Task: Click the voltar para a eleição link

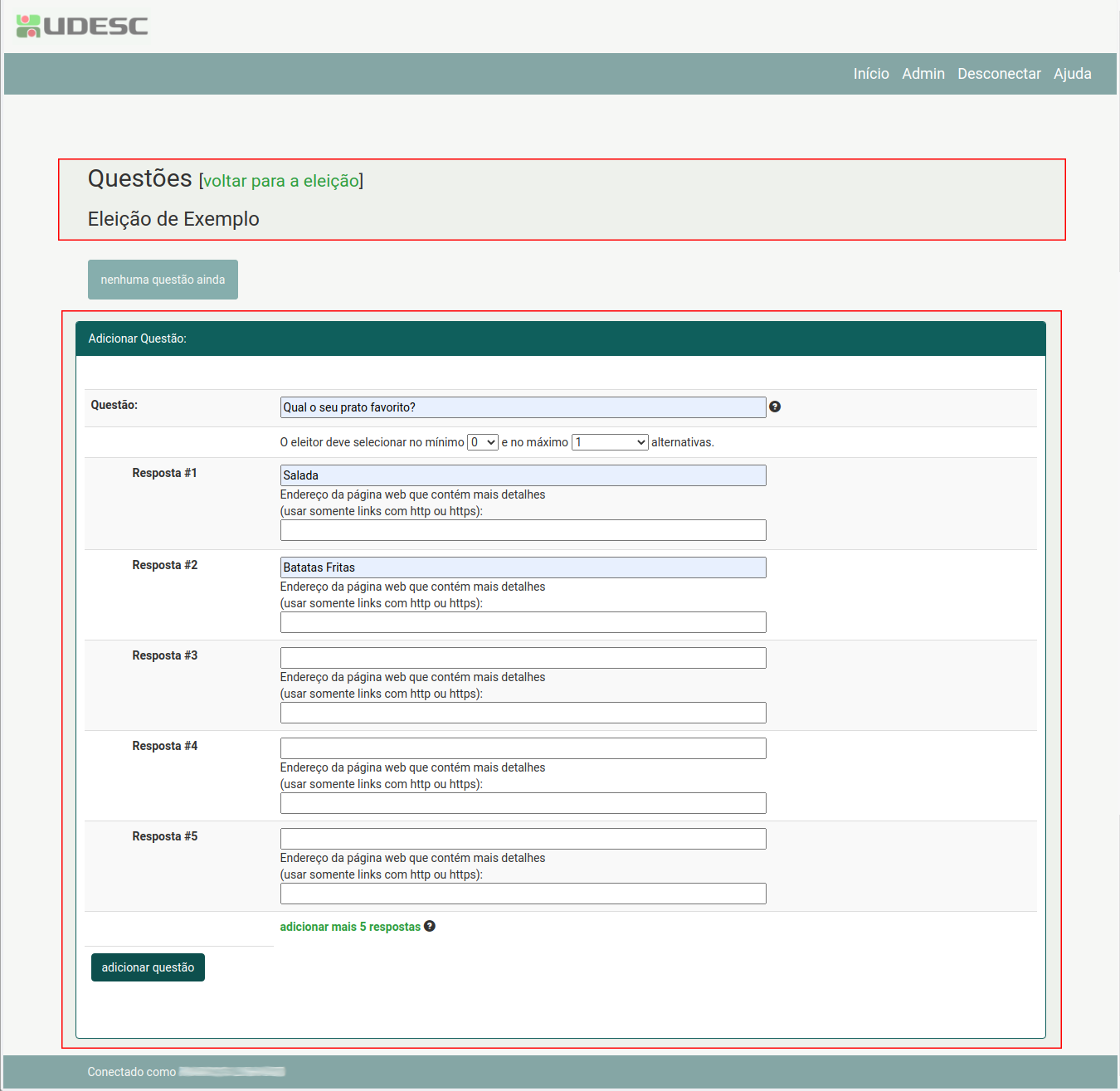Action: pyautogui.click(x=281, y=181)
